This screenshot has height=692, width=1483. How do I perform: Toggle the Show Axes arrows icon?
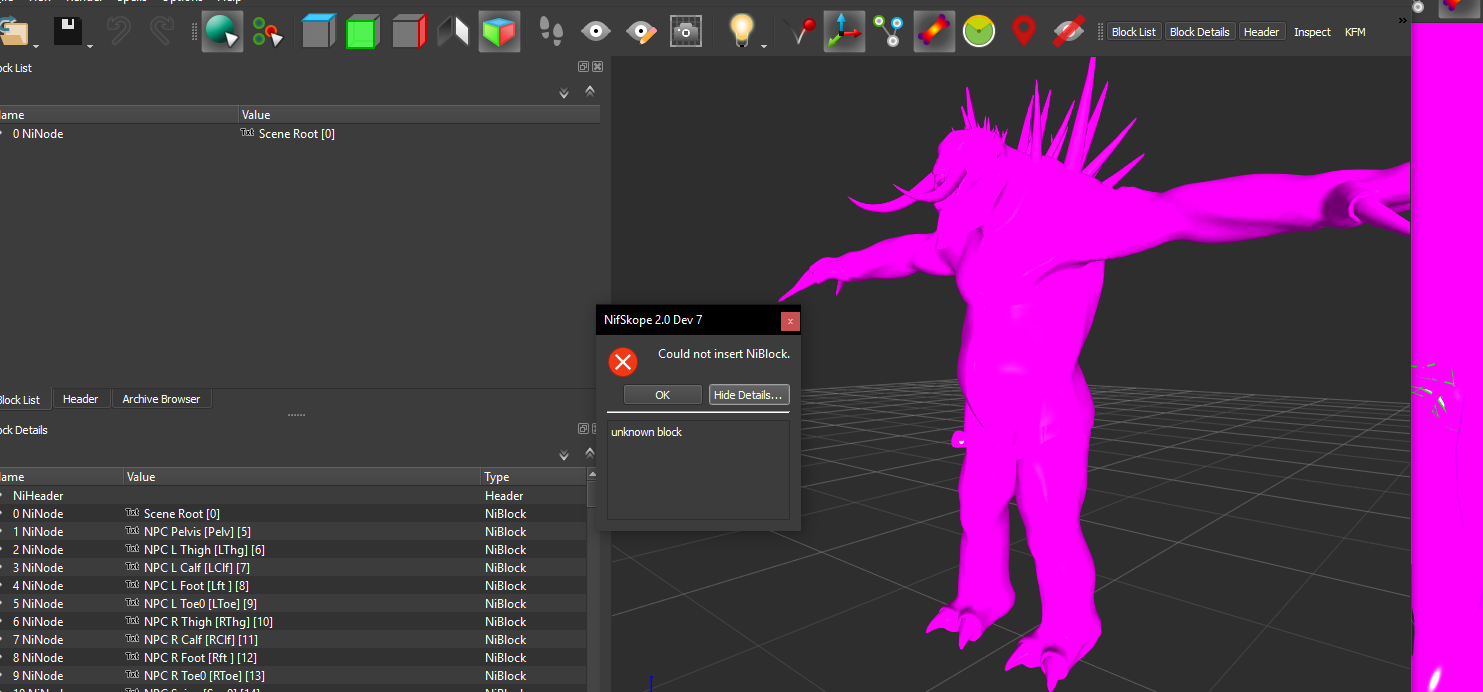(x=844, y=32)
